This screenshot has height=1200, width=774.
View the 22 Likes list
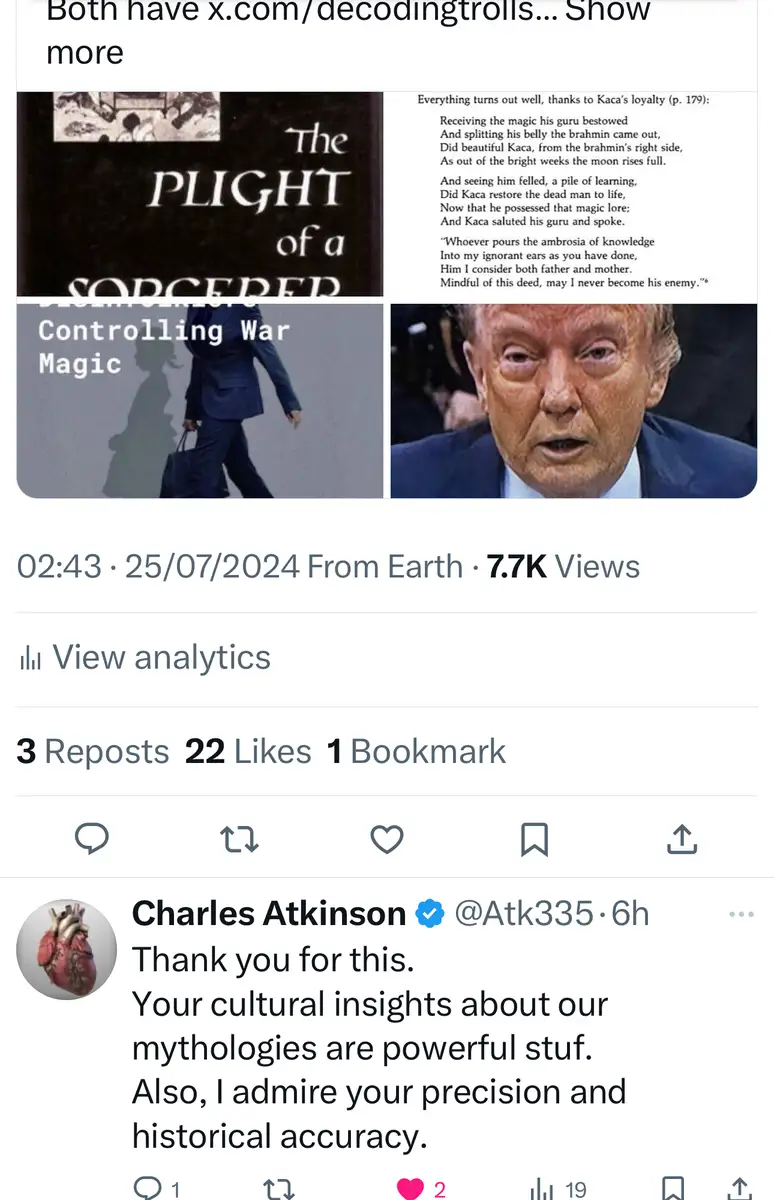[248, 751]
